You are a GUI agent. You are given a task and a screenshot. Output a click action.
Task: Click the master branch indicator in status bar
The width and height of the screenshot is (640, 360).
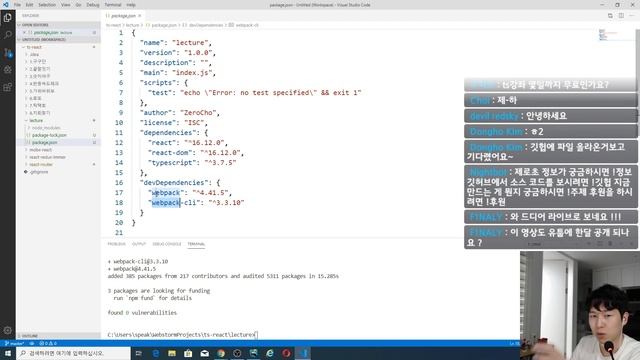pyautogui.click(x=14, y=343)
